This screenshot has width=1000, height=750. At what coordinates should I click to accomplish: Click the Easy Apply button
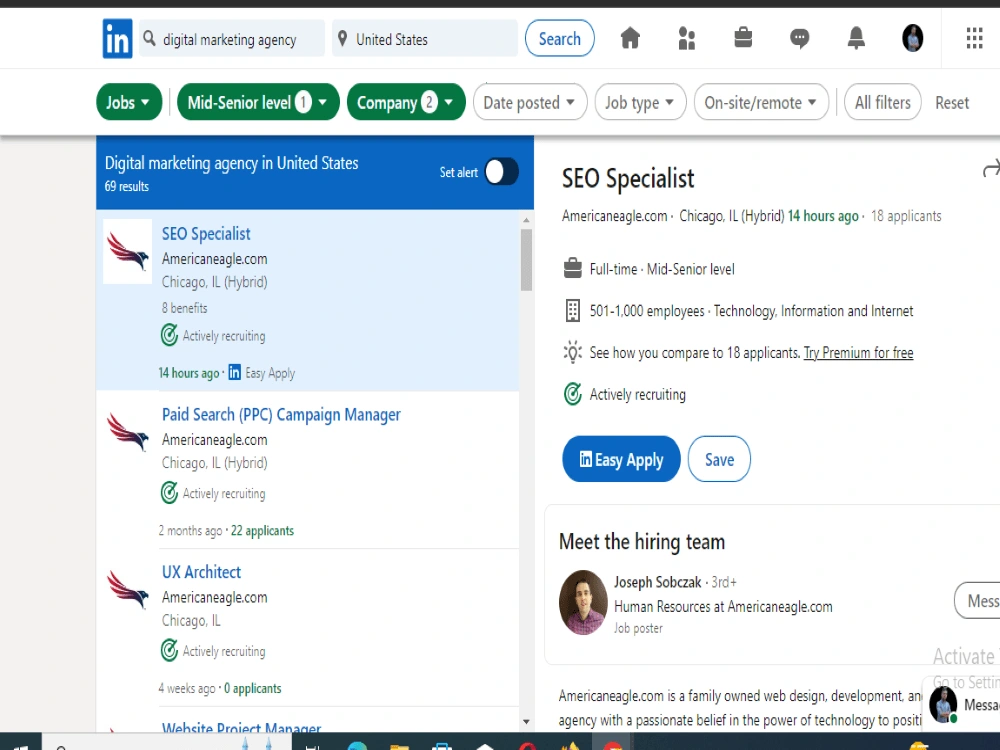pos(621,459)
